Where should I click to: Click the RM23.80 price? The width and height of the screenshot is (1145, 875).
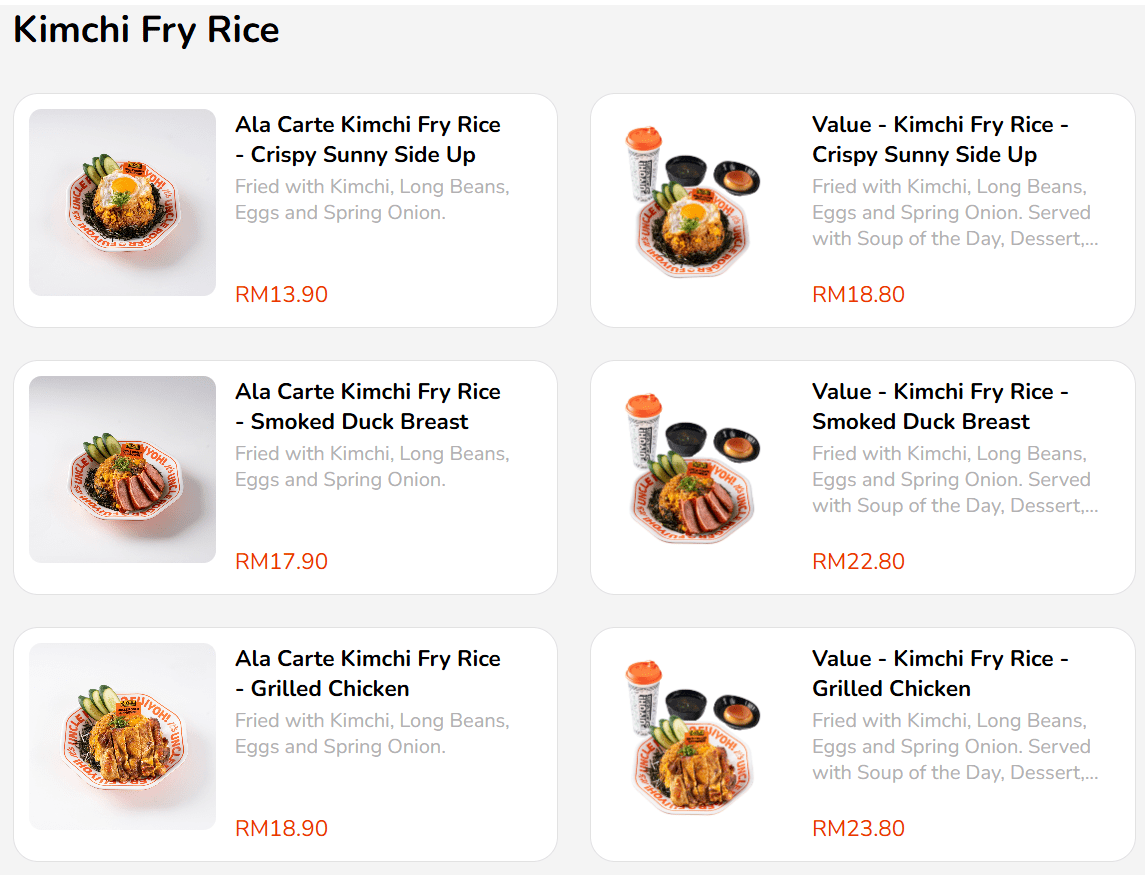858,829
